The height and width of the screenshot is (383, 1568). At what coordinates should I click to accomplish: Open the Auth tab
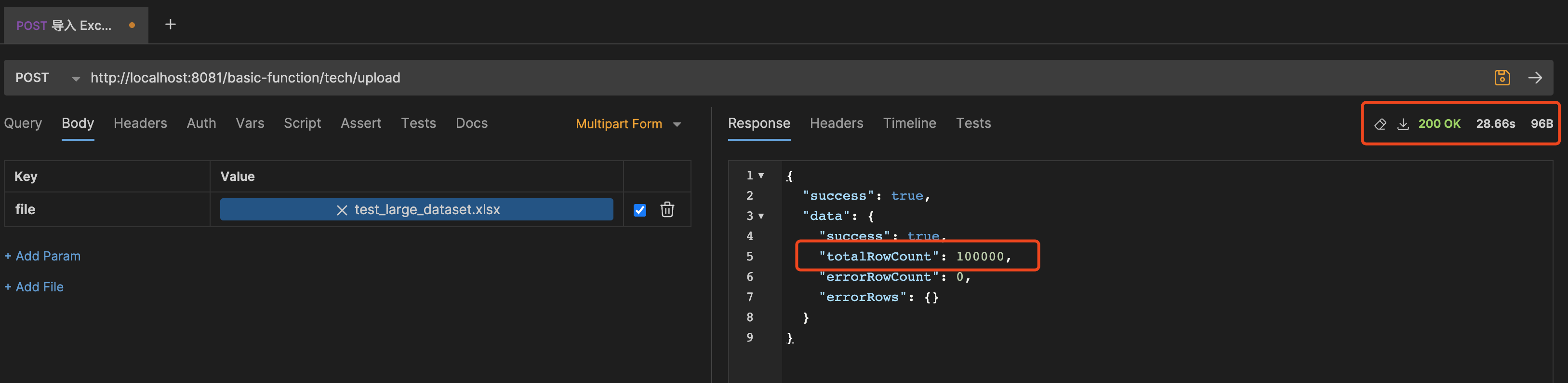pos(201,123)
